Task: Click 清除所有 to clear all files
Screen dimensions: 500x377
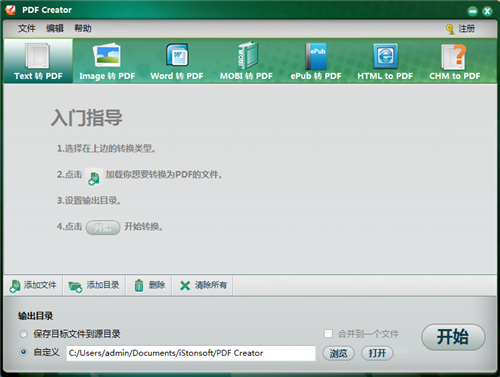Action: click(x=203, y=285)
